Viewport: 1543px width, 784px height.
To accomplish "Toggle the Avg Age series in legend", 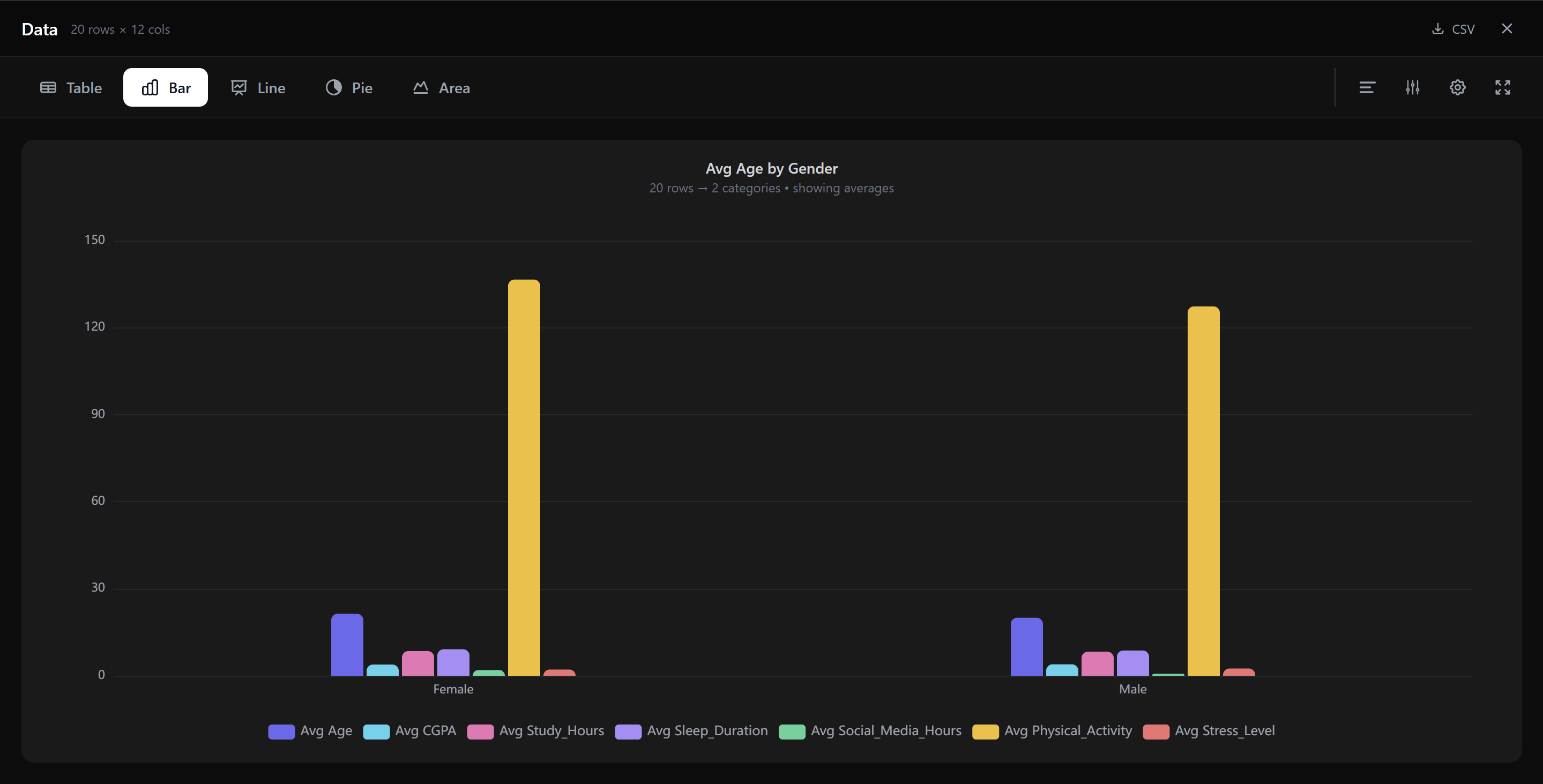I will [310, 731].
